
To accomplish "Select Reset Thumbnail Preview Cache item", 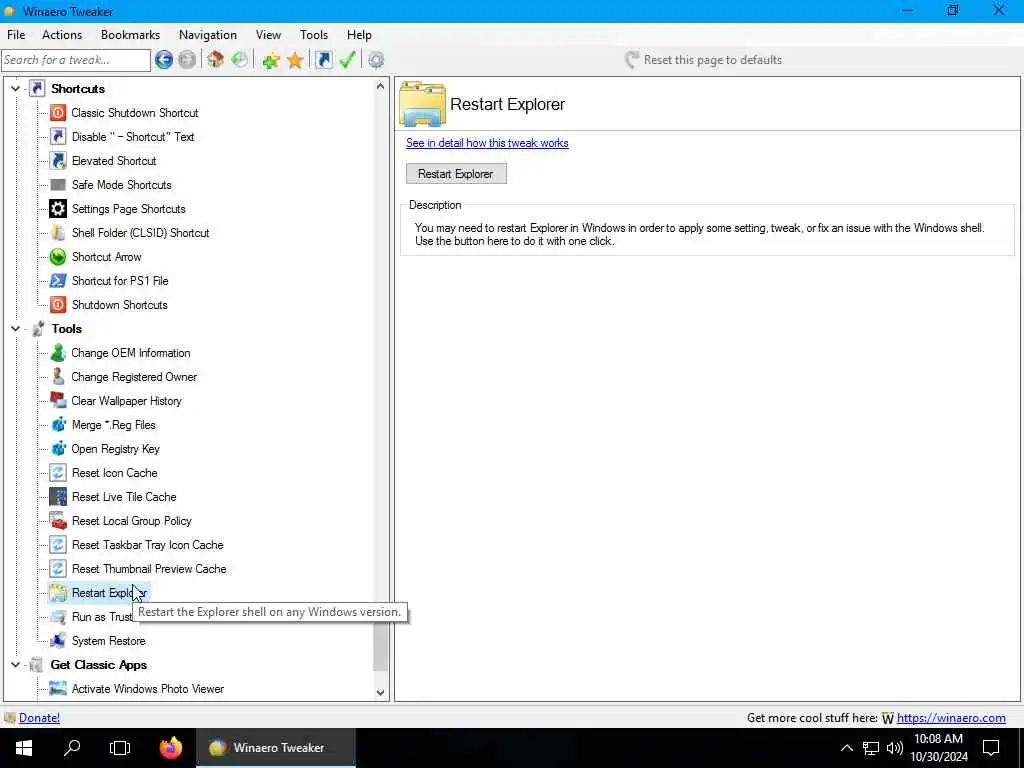I will pos(149,569).
